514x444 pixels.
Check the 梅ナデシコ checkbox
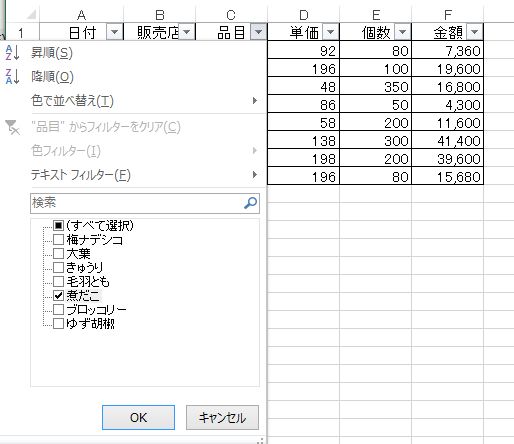[x=58, y=239]
